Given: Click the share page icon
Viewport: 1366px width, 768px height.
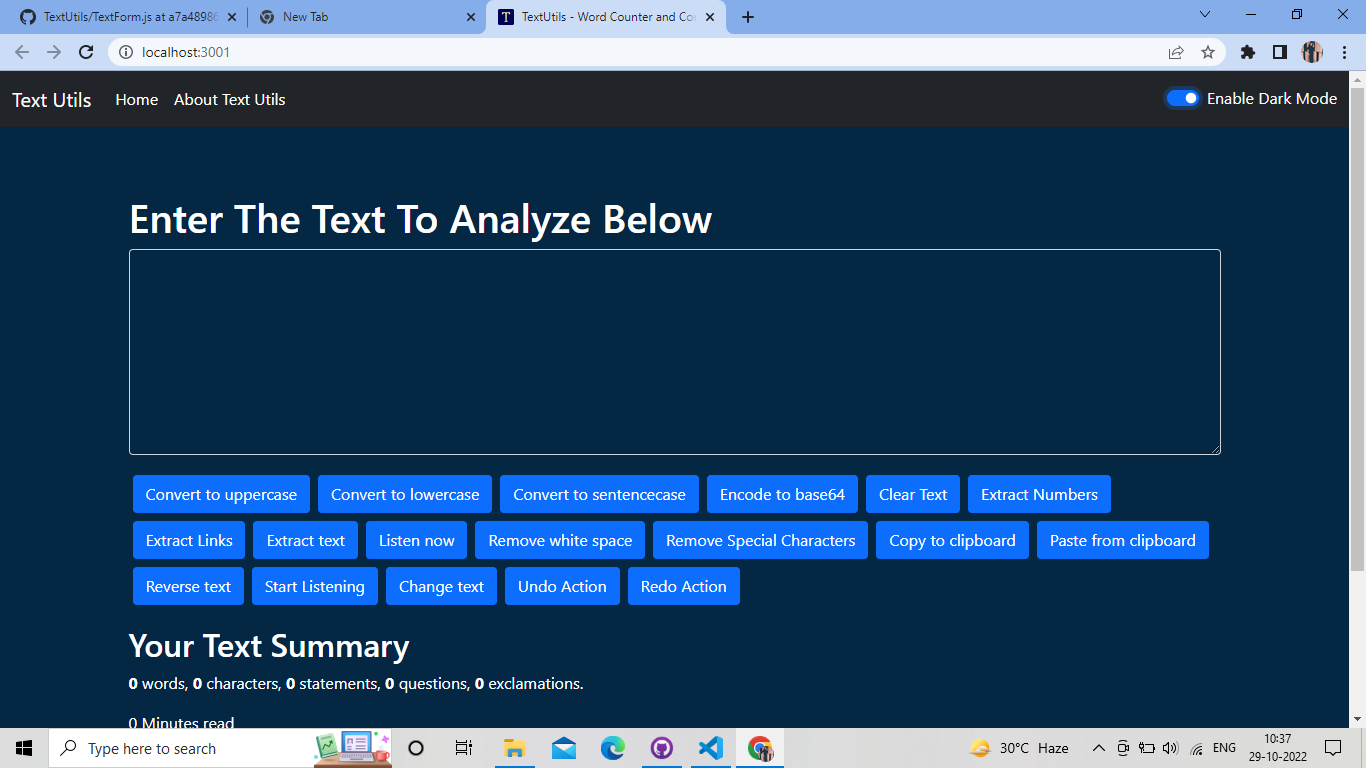Looking at the screenshot, I should (1176, 52).
